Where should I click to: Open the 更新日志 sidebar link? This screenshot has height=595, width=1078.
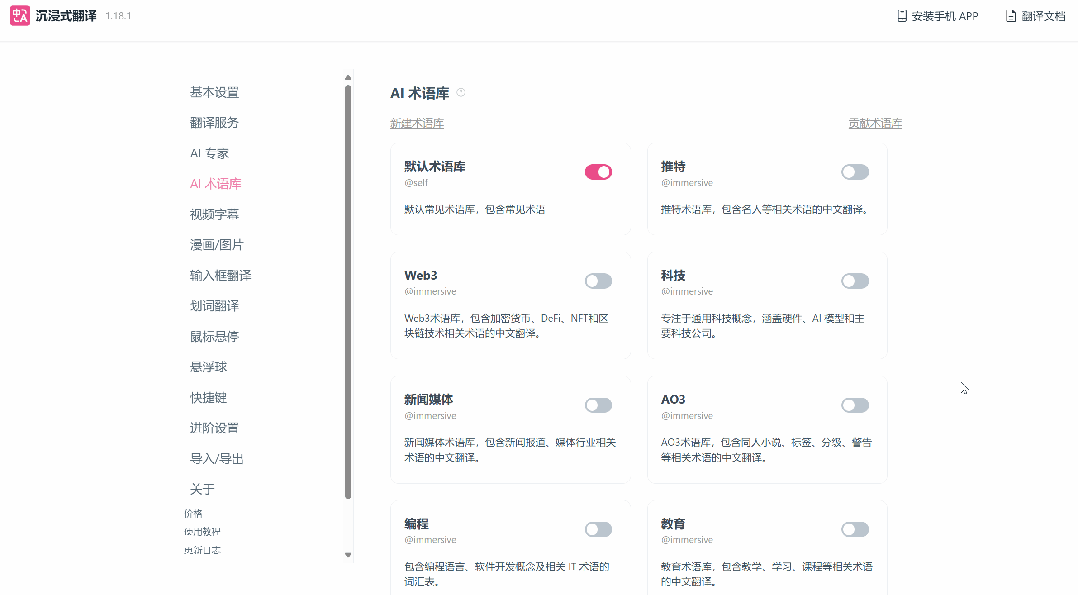tap(202, 550)
